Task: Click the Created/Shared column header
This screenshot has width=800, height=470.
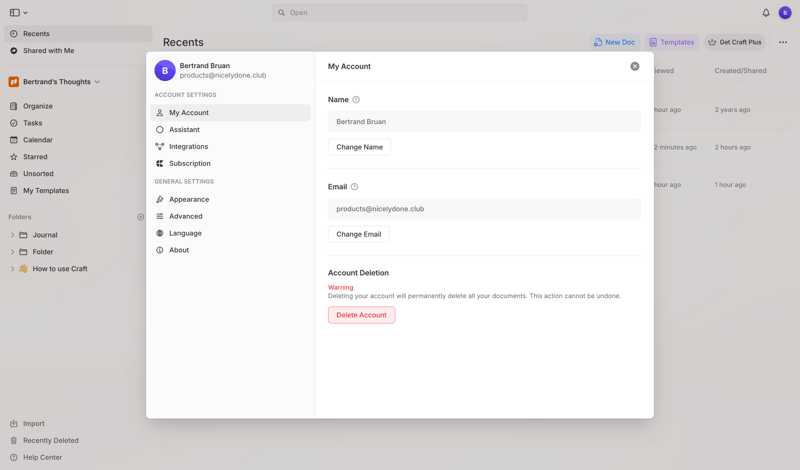Action: [740, 71]
